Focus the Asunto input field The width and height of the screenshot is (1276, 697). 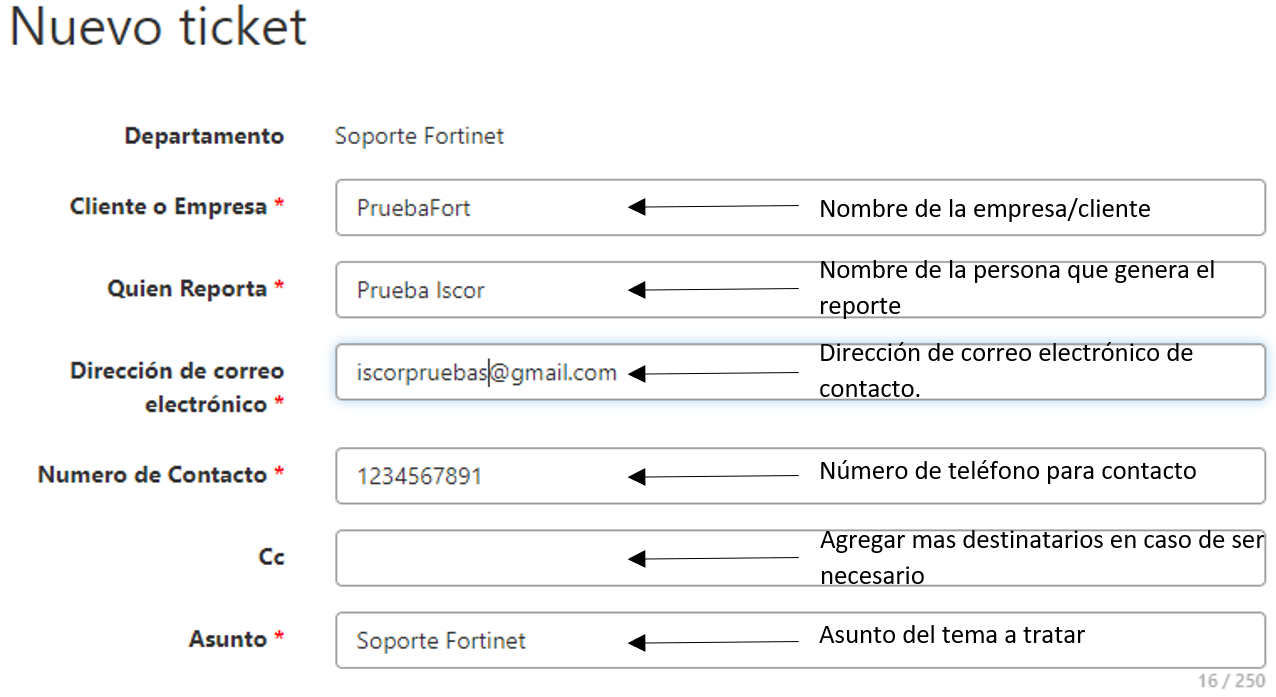coord(480,641)
